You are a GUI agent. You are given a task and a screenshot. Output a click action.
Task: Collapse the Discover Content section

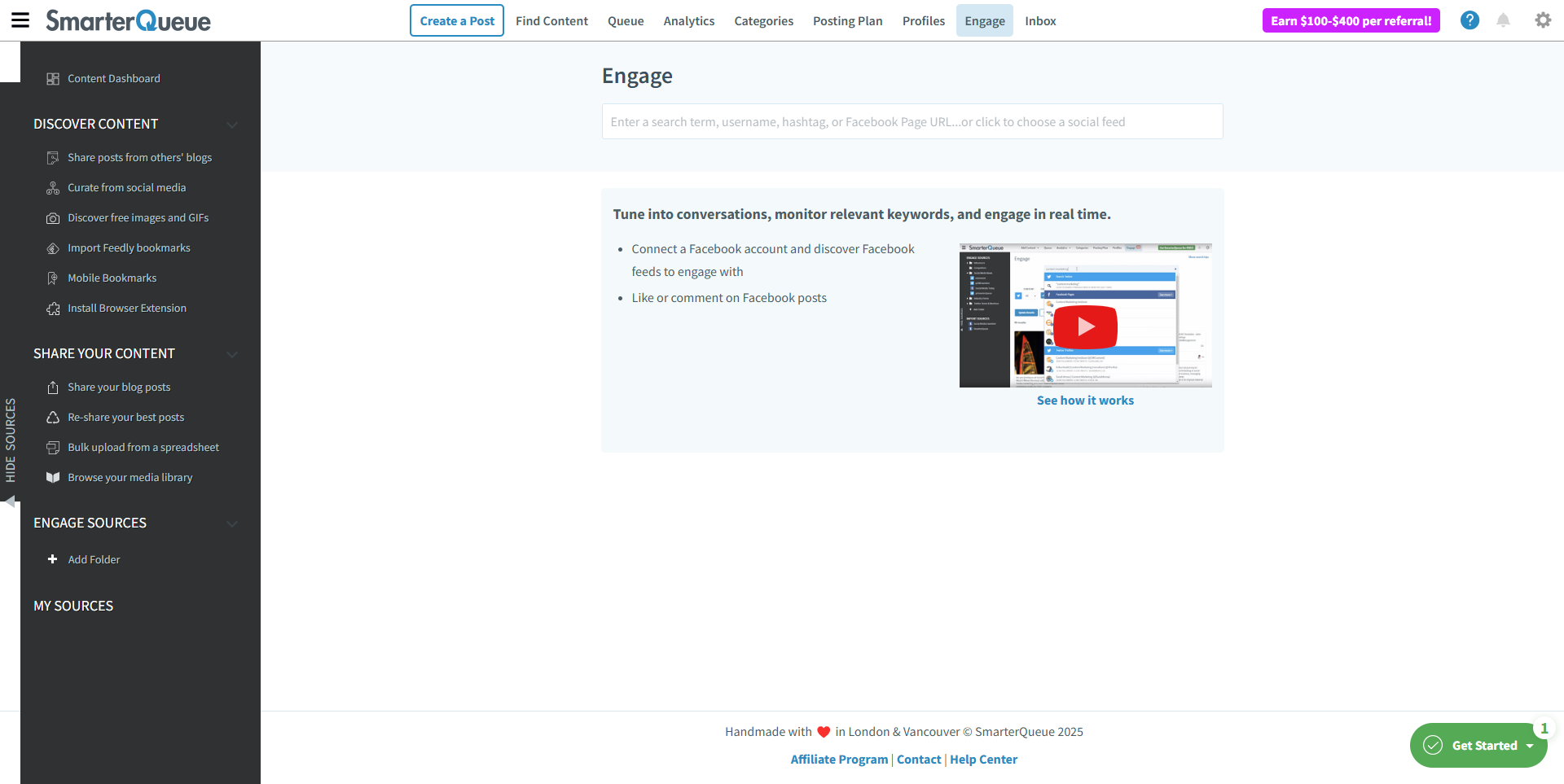pos(232,125)
